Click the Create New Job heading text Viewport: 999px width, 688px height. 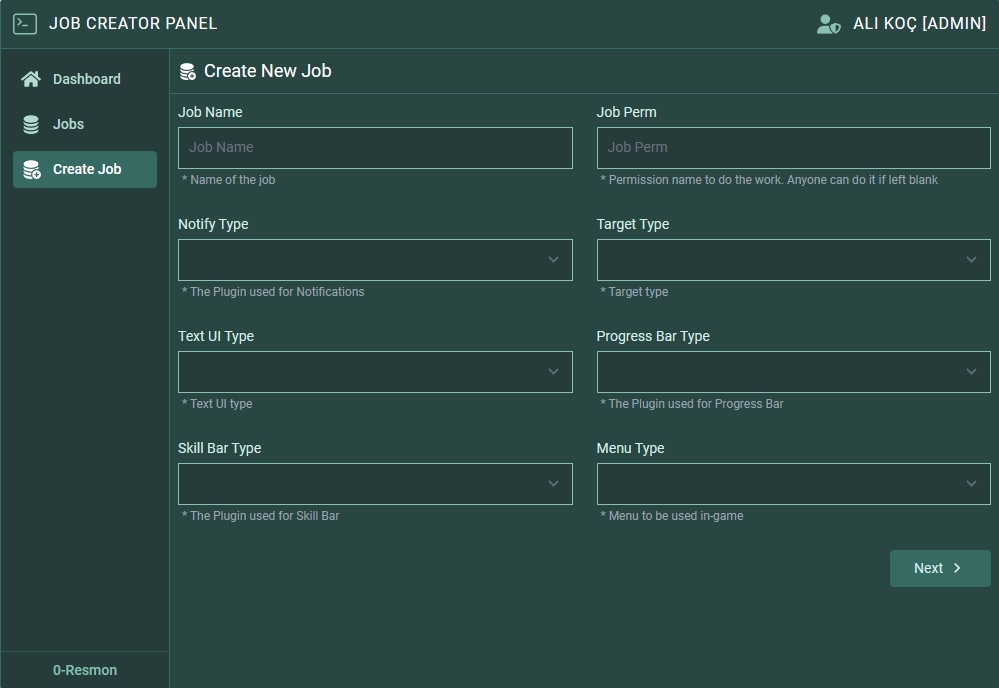[268, 71]
